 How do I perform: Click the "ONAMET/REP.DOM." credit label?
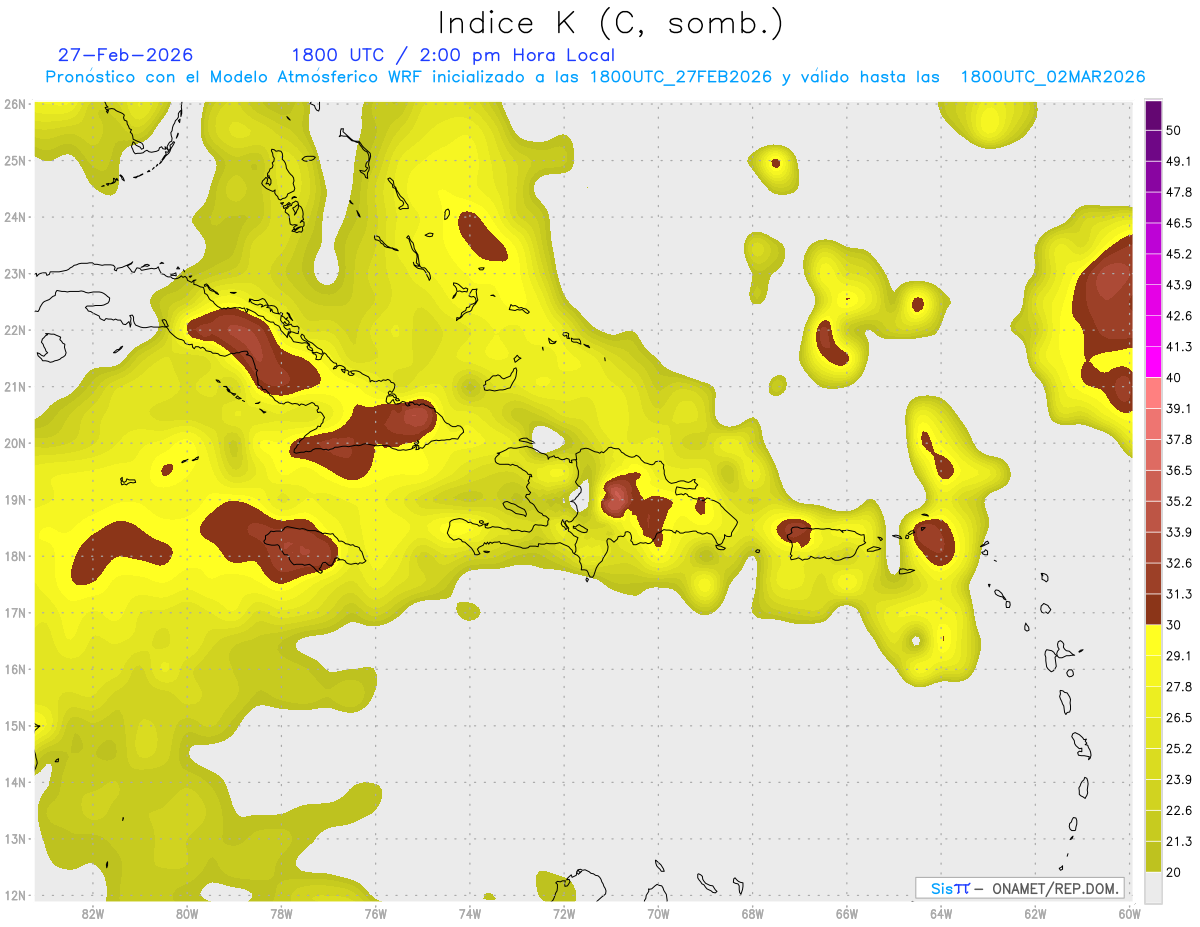pos(1054,888)
